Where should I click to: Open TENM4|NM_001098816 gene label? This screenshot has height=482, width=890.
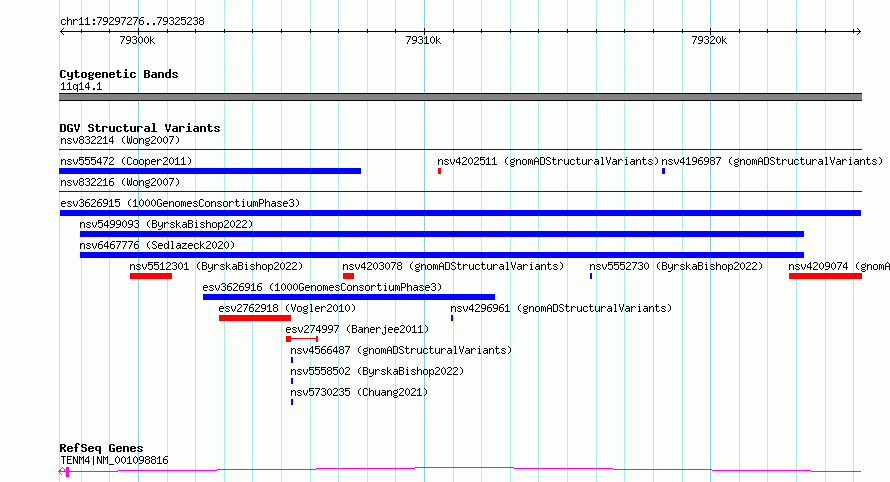pyautogui.click(x=114, y=460)
